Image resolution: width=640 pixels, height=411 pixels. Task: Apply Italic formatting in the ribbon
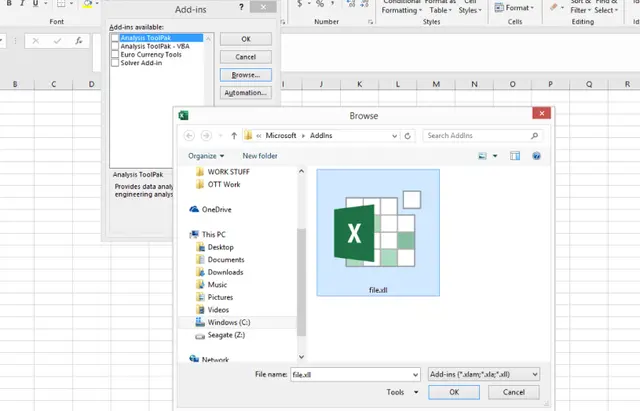point(22,4)
